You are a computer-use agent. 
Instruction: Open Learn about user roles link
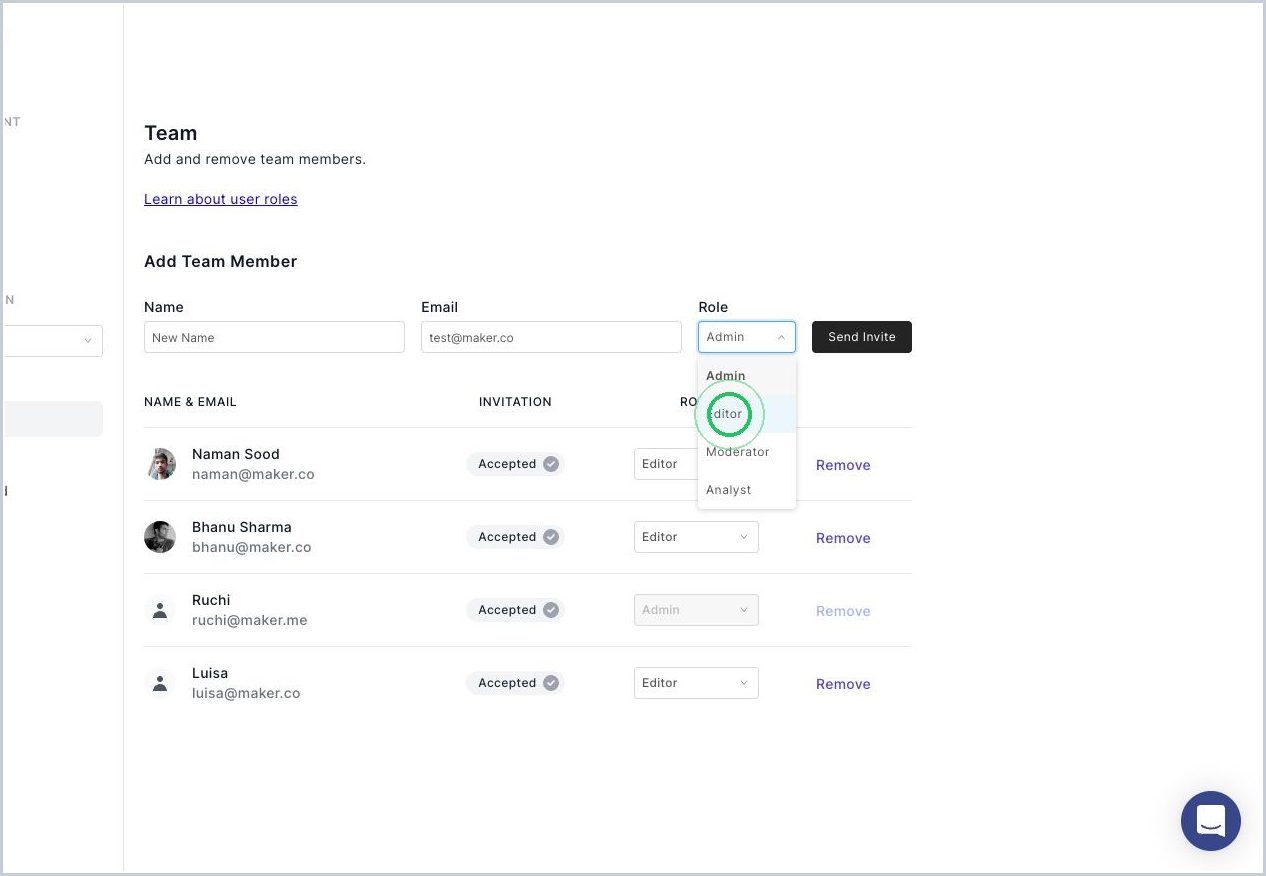coord(221,199)
